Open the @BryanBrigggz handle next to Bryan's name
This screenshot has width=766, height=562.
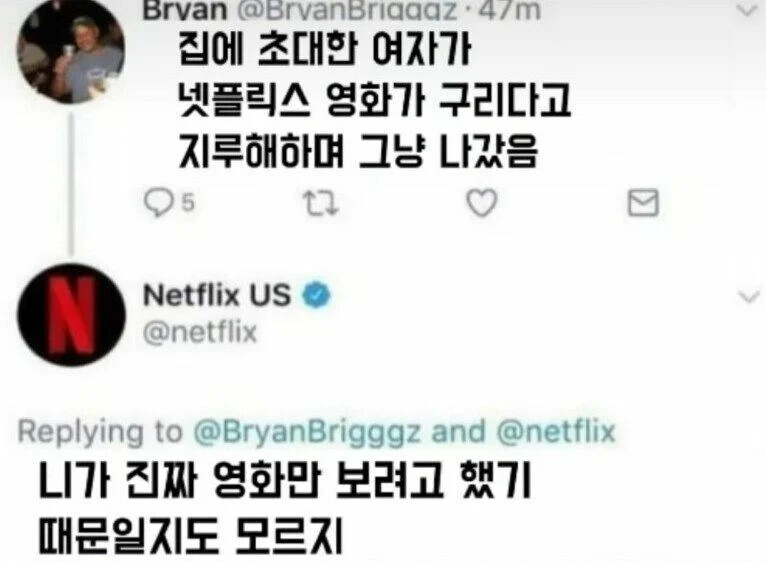(x=346, y=10)
